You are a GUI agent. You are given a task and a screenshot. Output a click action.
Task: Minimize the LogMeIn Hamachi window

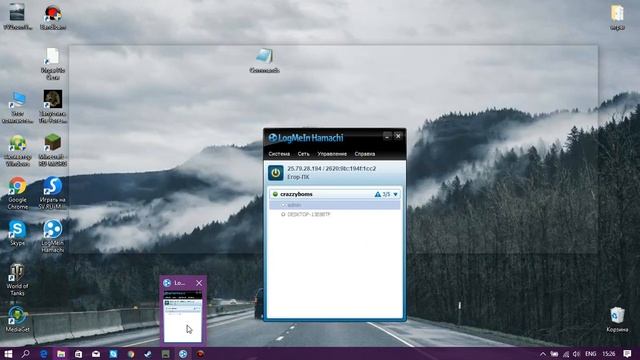(x=387, y=136)
